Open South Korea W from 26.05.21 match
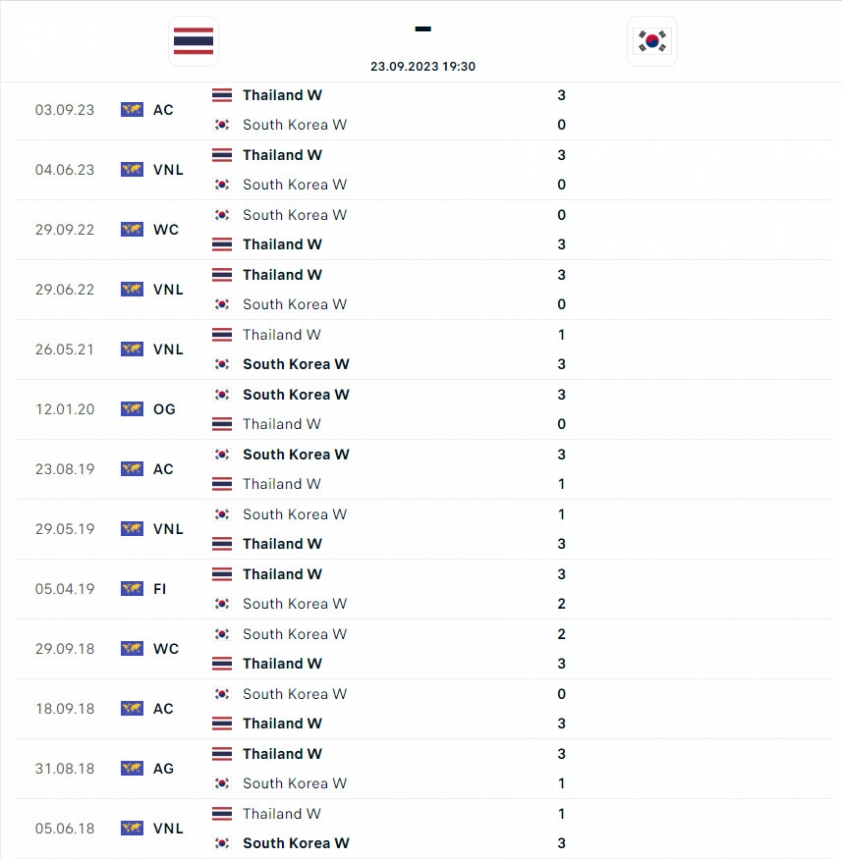 296,364
